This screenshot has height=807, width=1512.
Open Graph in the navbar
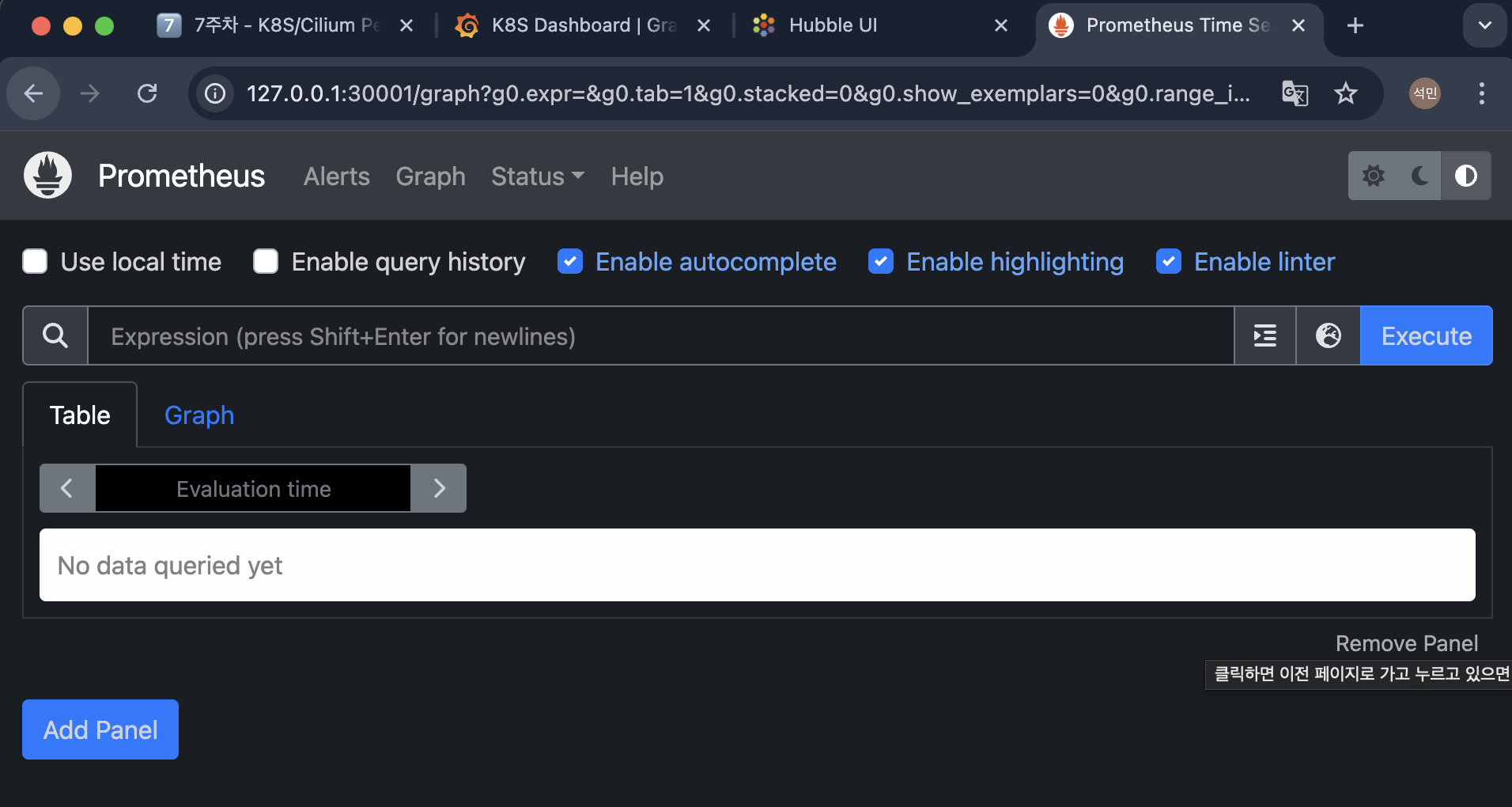tap(431, 176)
